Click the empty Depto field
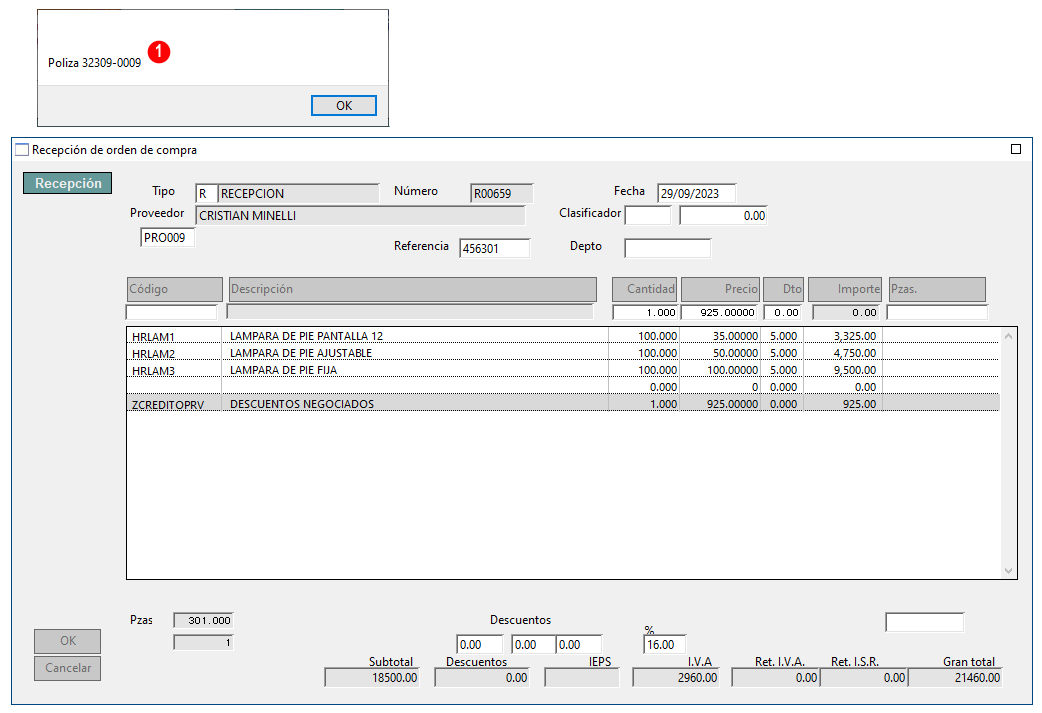This screenshot has height=713, width=1042. coord(667,249)
